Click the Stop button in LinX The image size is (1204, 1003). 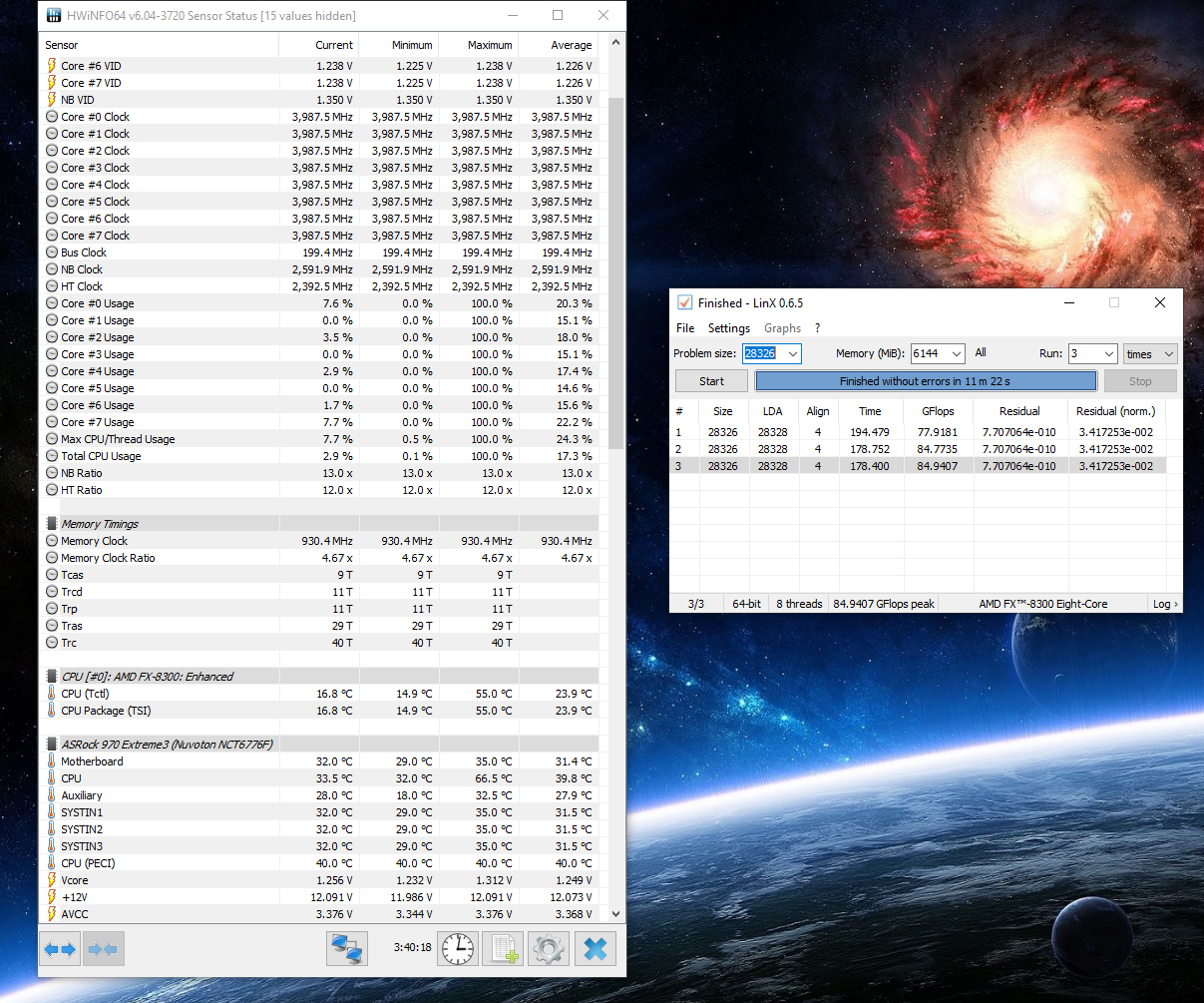pos(1140,381)
